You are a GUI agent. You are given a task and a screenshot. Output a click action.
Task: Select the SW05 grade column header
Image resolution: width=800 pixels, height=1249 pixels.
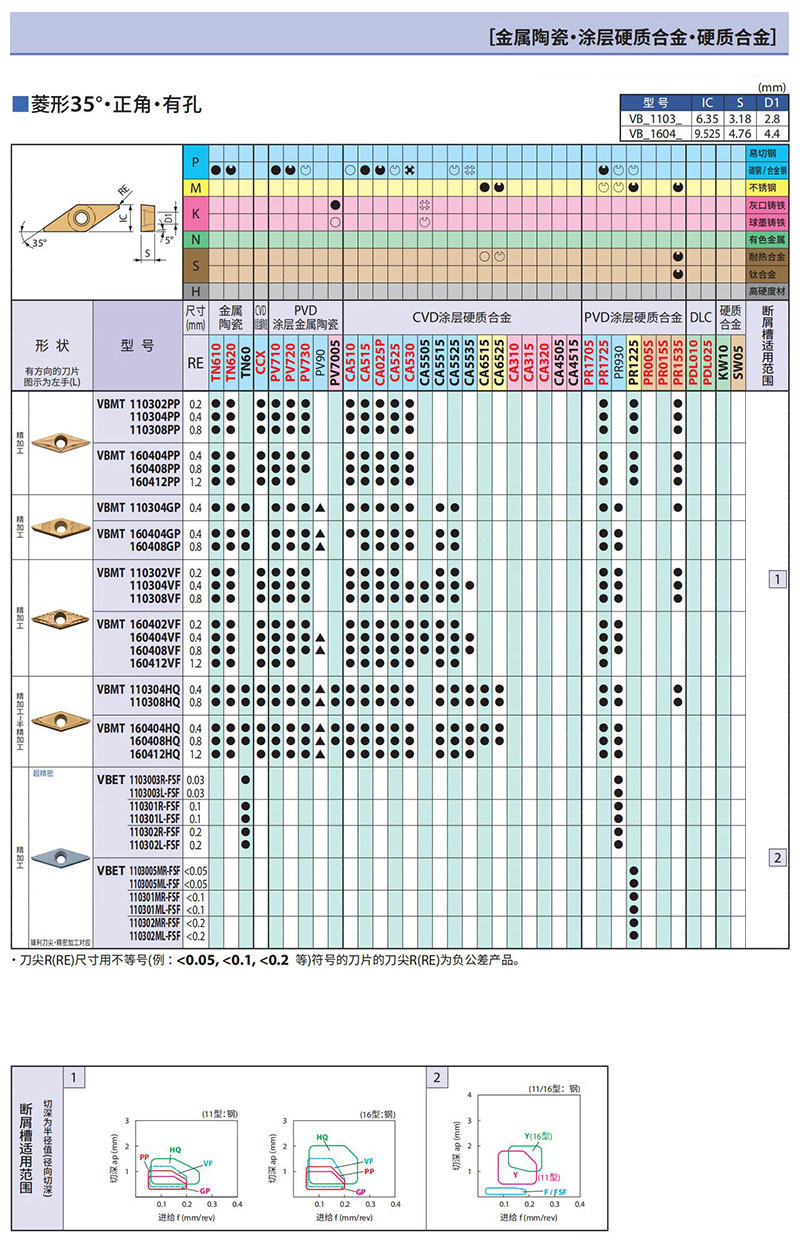tap(738, 360)
